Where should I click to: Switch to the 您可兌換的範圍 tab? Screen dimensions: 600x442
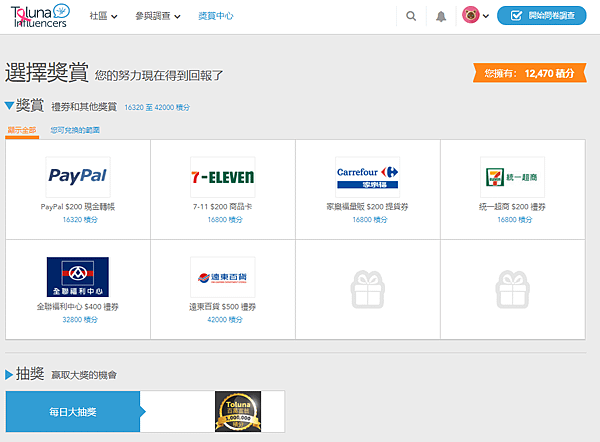point(75,130)
